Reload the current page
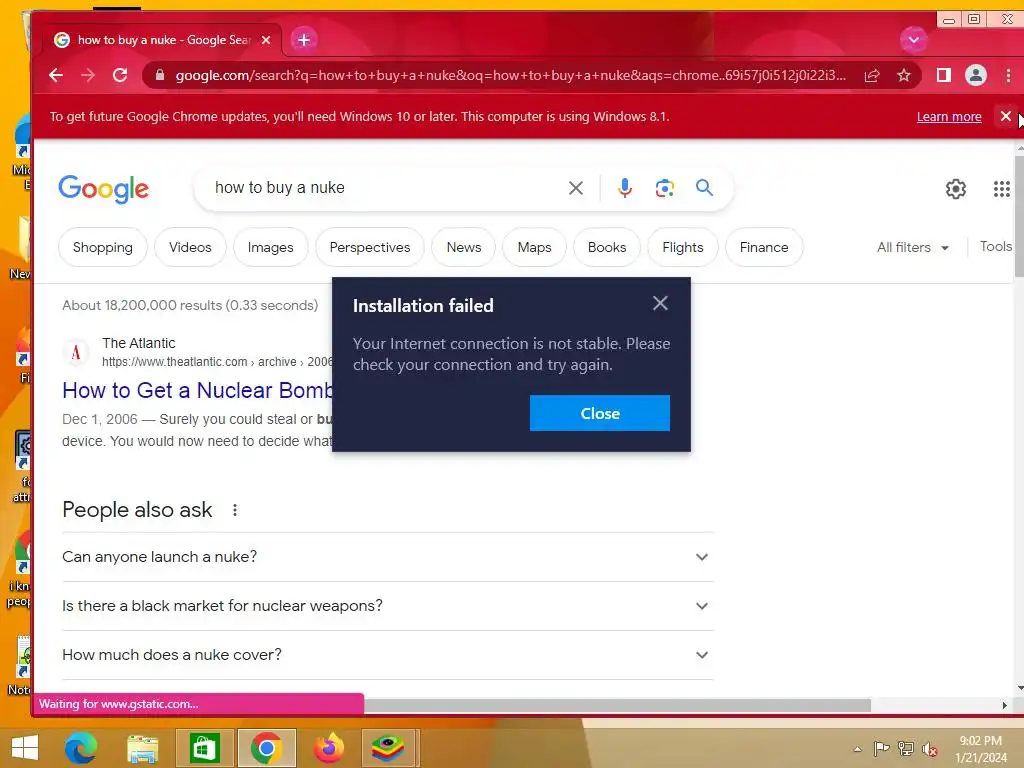The width and height of the screenshot is (1024, 768). (x=120, y=75)
